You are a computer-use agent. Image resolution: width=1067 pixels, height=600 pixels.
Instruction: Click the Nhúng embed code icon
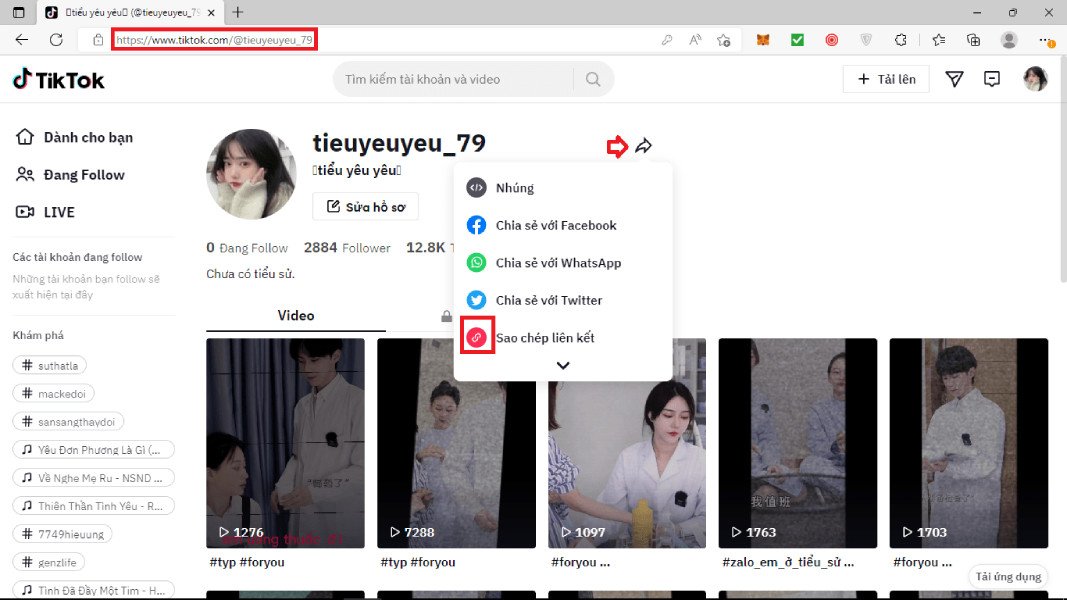pyautogui.click(x=476, y=187)
